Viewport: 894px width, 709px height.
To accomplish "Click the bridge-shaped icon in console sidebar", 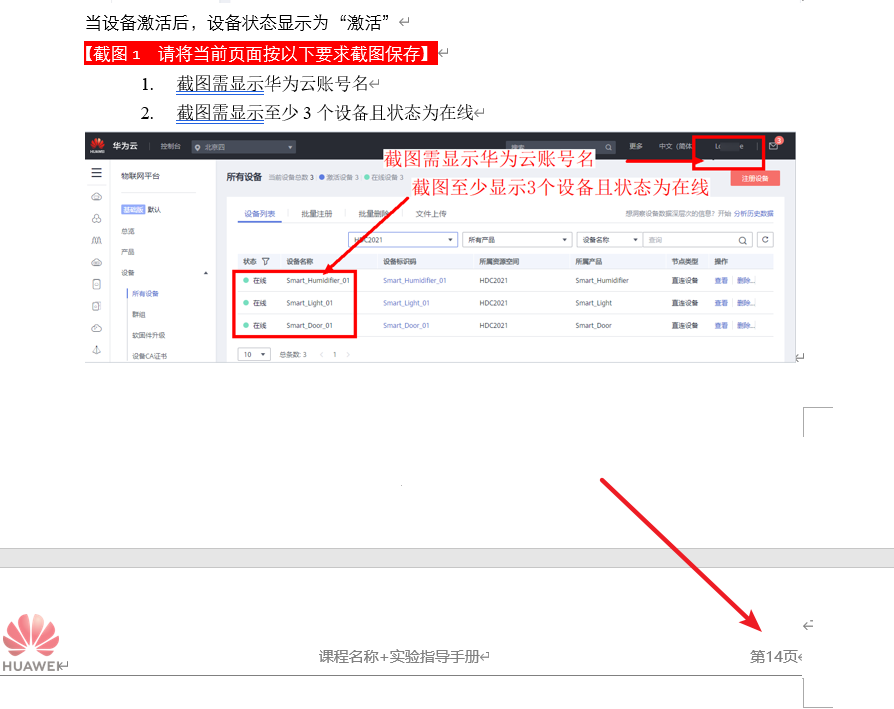I will (x=96, y=241).
